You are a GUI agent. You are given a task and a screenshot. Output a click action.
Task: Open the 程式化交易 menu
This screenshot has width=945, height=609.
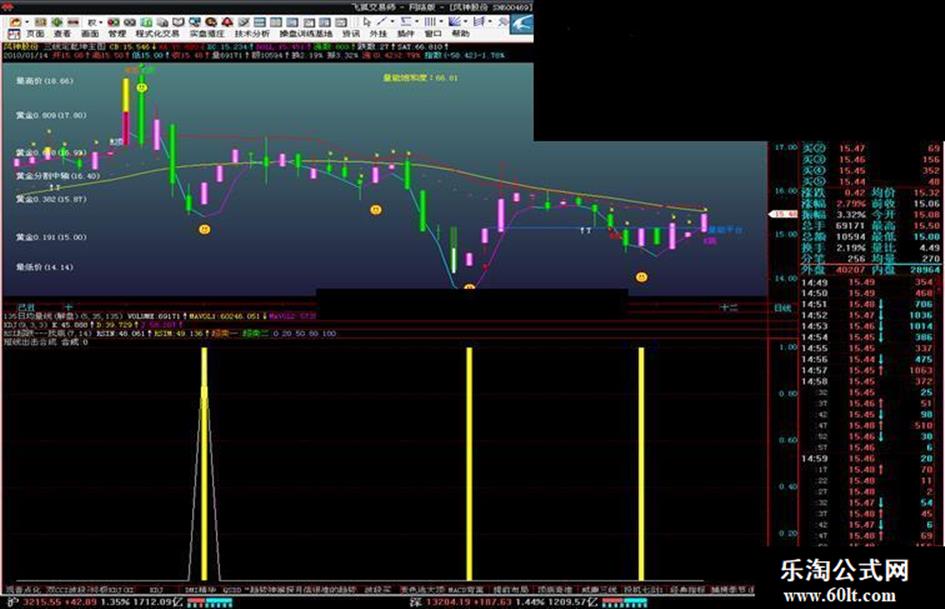coord(157,34)
